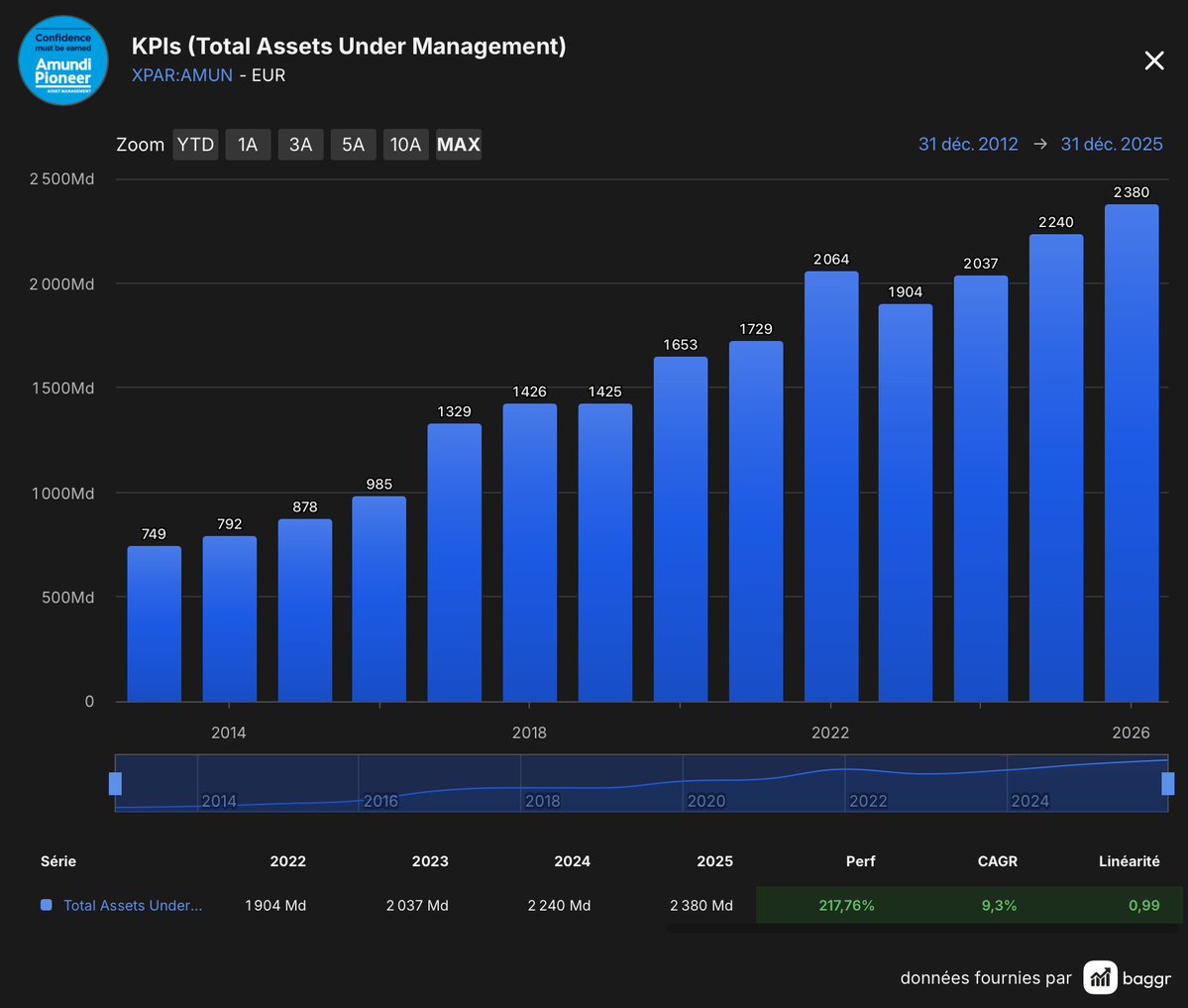This screenshot has height=1008, width=1188.
Task: Open the XPAR:AMUN ticker link
Action: click(x=181, y=74)
